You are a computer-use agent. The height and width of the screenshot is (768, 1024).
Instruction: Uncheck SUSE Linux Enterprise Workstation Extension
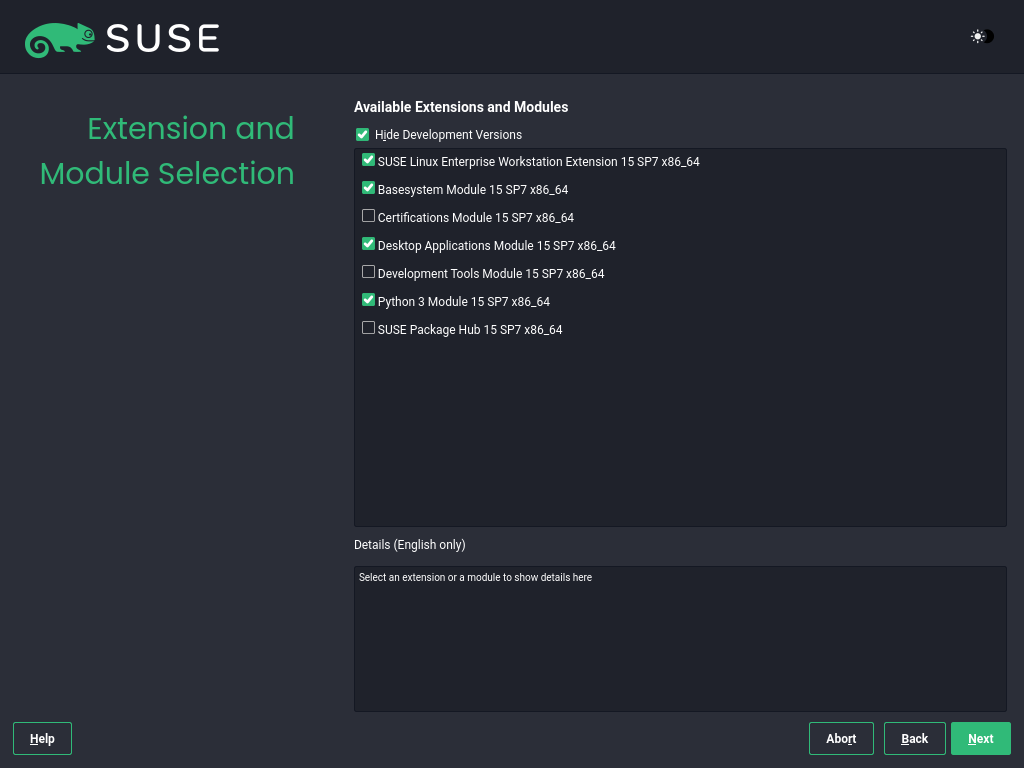pos(368,160)
